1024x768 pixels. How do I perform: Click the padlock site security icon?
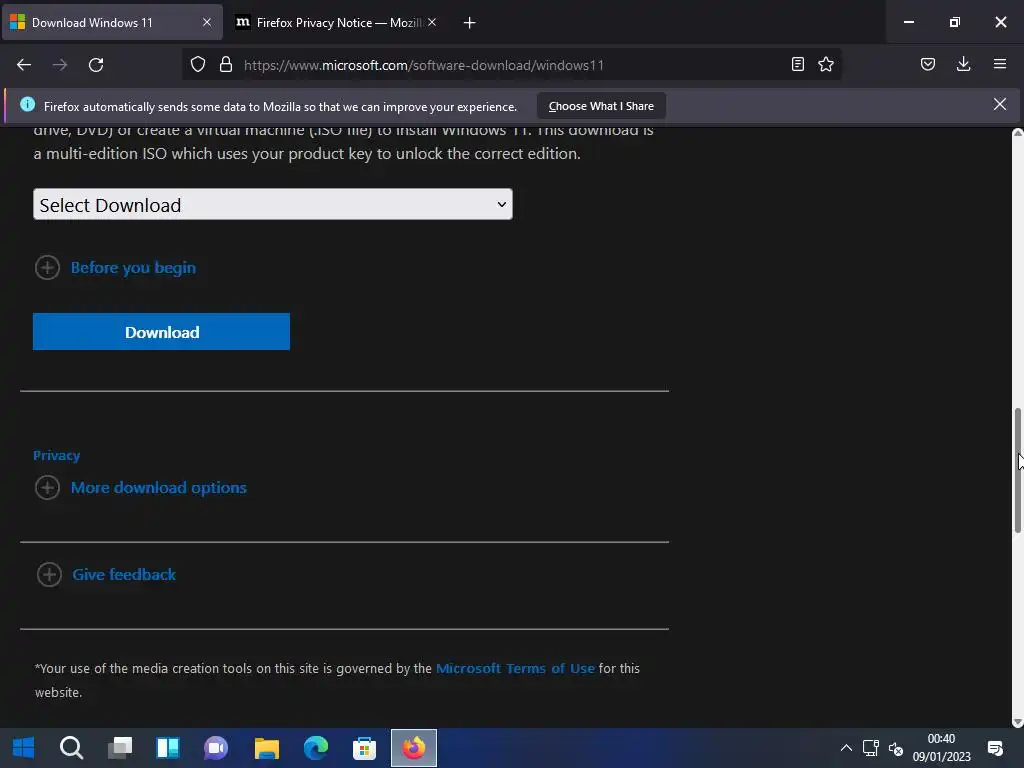point(226,65)
